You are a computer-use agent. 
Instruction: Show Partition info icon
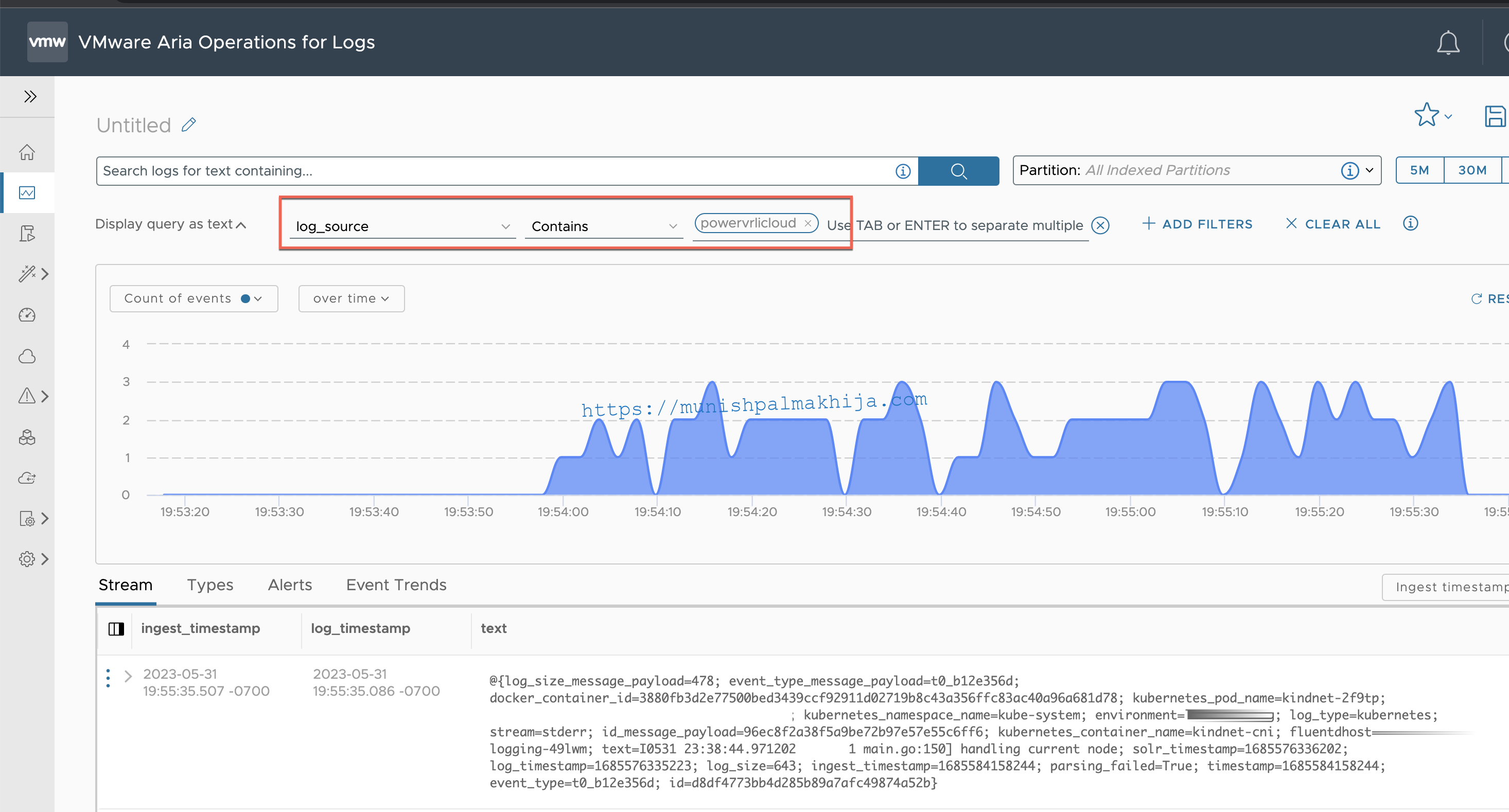click(x=1349, y=170)
